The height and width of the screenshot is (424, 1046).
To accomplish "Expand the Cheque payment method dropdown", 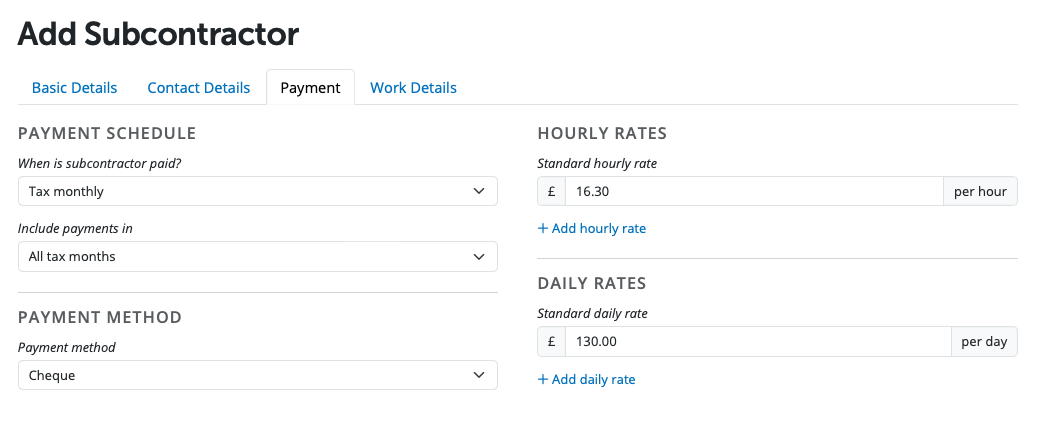I will point(257,375).
